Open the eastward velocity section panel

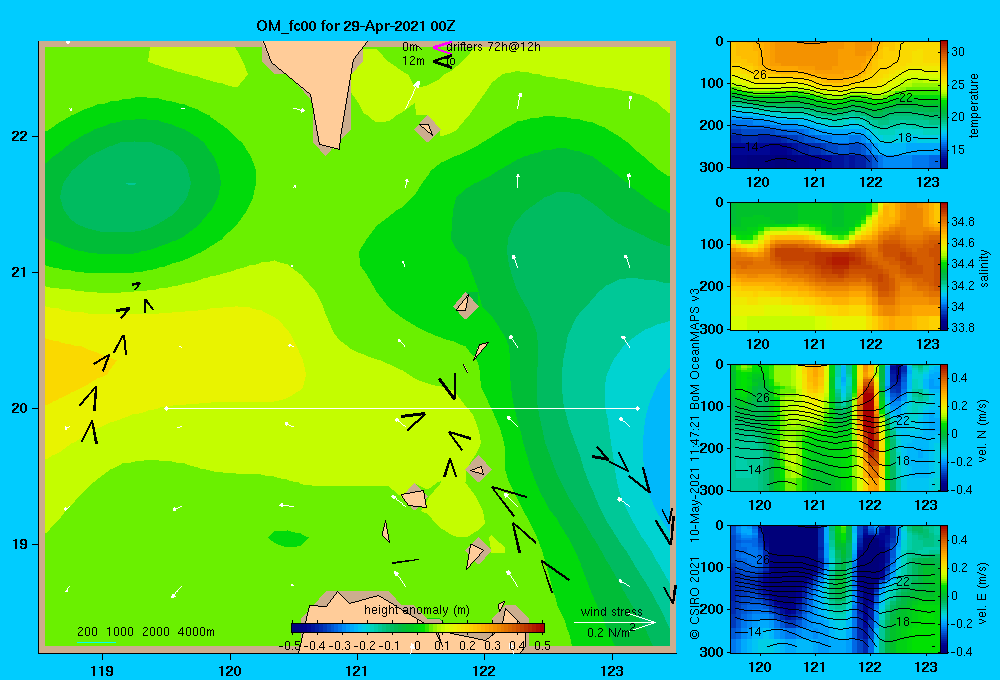(x=834, y=589)
